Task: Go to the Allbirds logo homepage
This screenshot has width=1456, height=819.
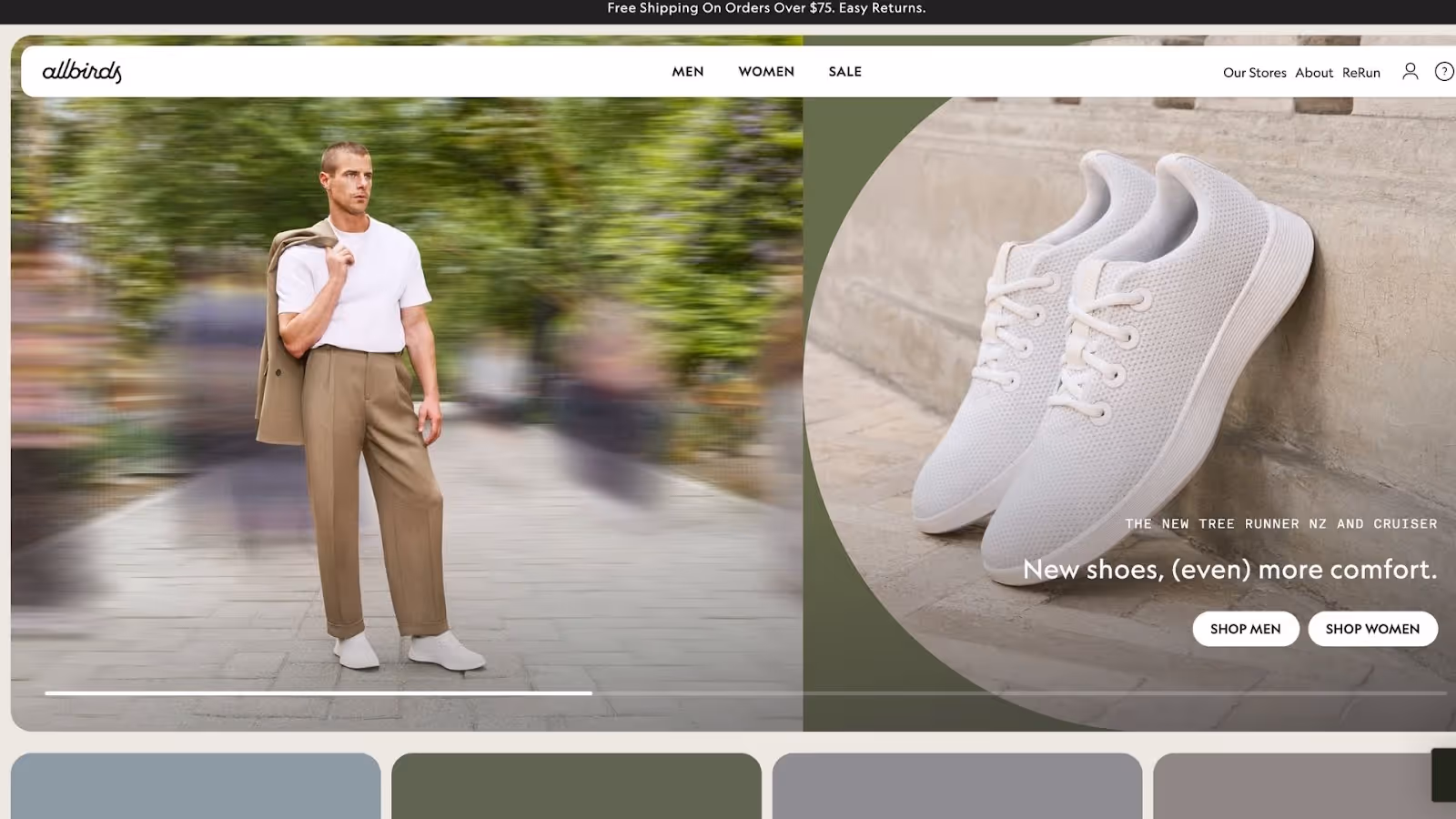Action: pos(82,71)
